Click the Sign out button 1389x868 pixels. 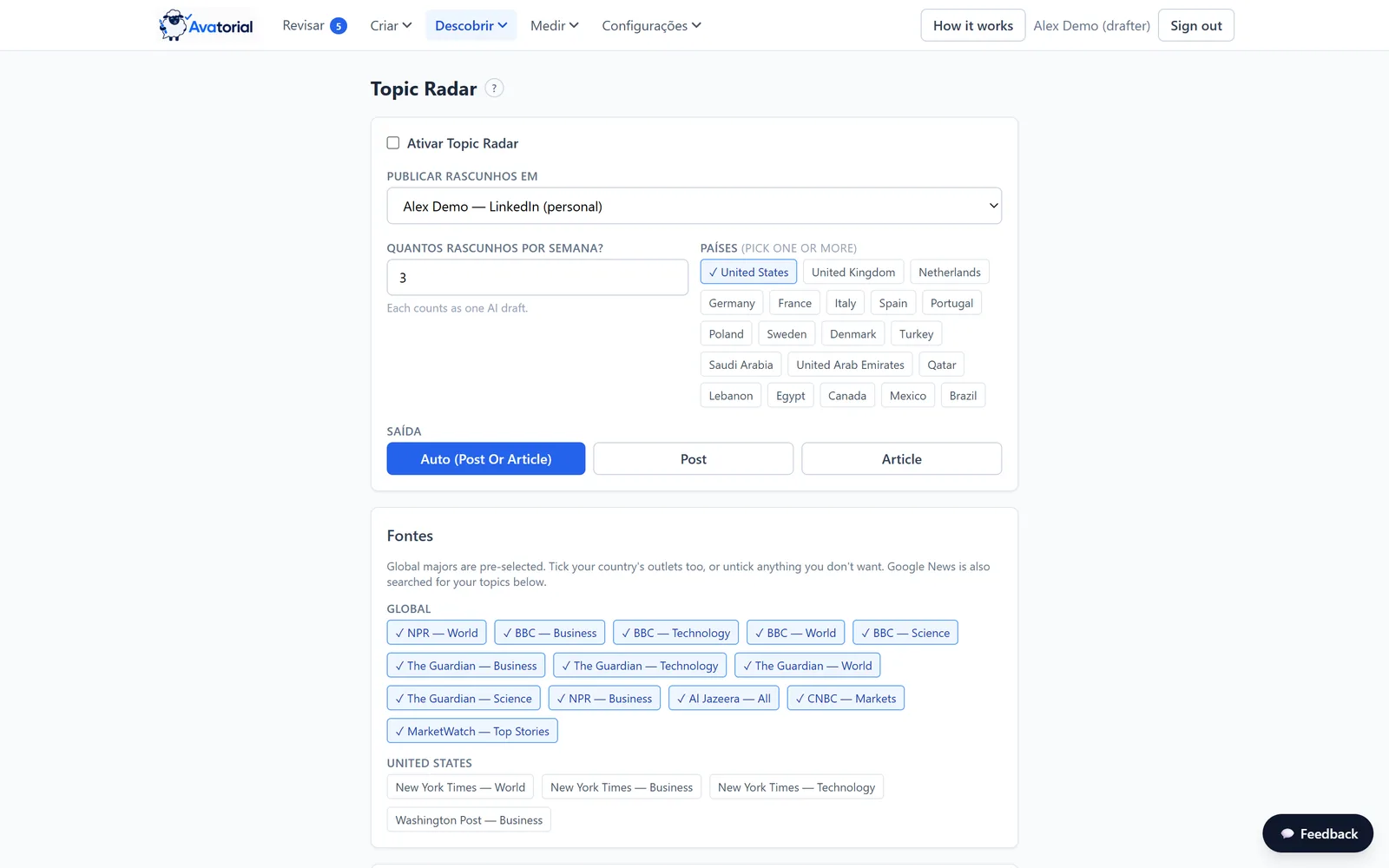pyautogui.click(x=1196, y=26)
